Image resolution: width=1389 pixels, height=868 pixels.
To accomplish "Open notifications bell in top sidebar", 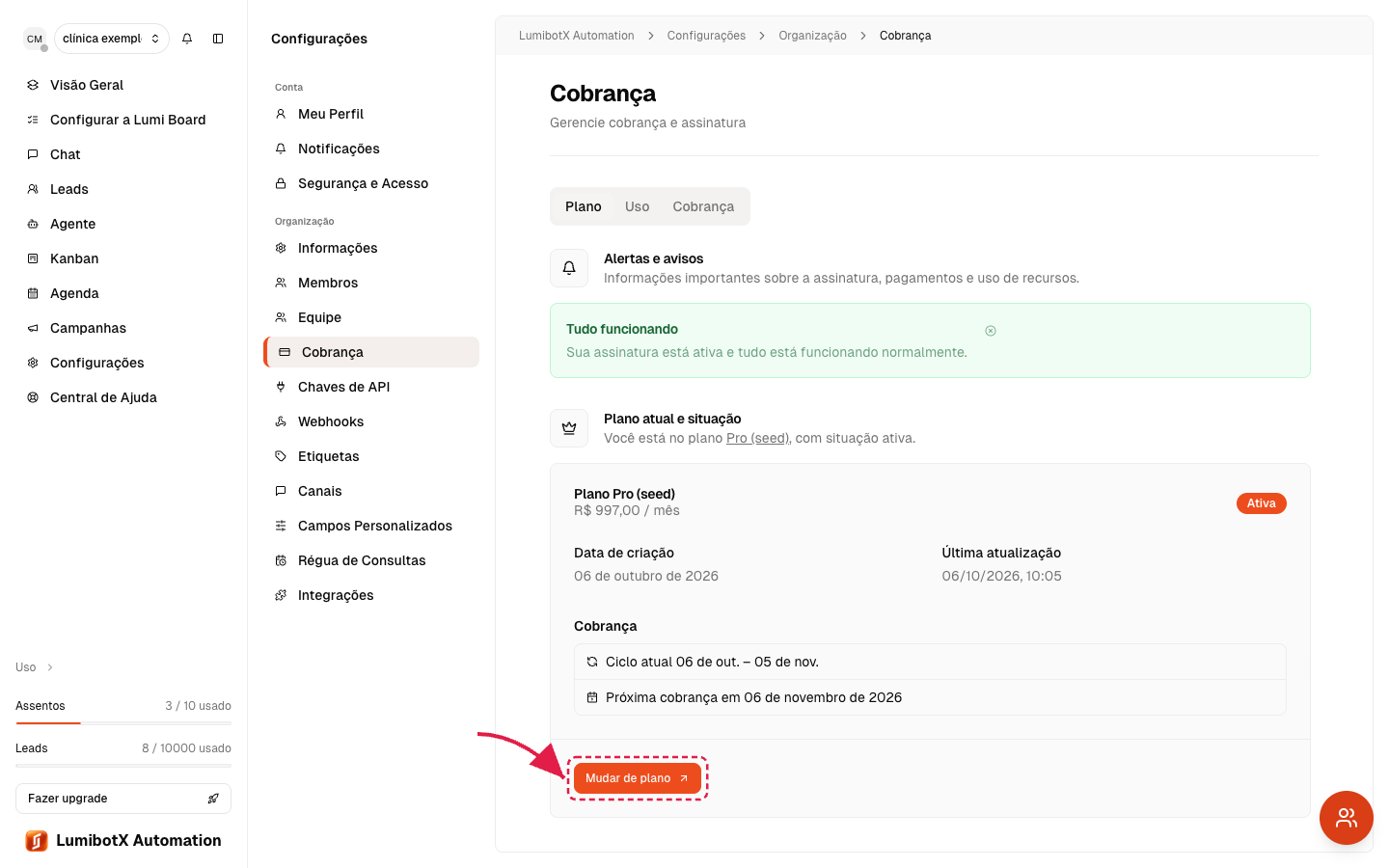I will [187, 39].
